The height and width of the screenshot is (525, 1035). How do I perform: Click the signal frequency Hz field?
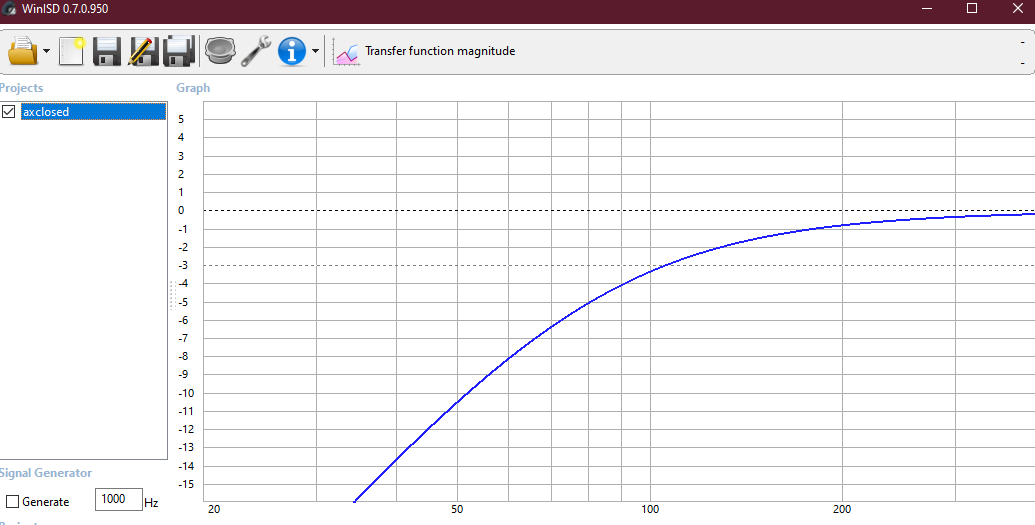coord(119,499)
